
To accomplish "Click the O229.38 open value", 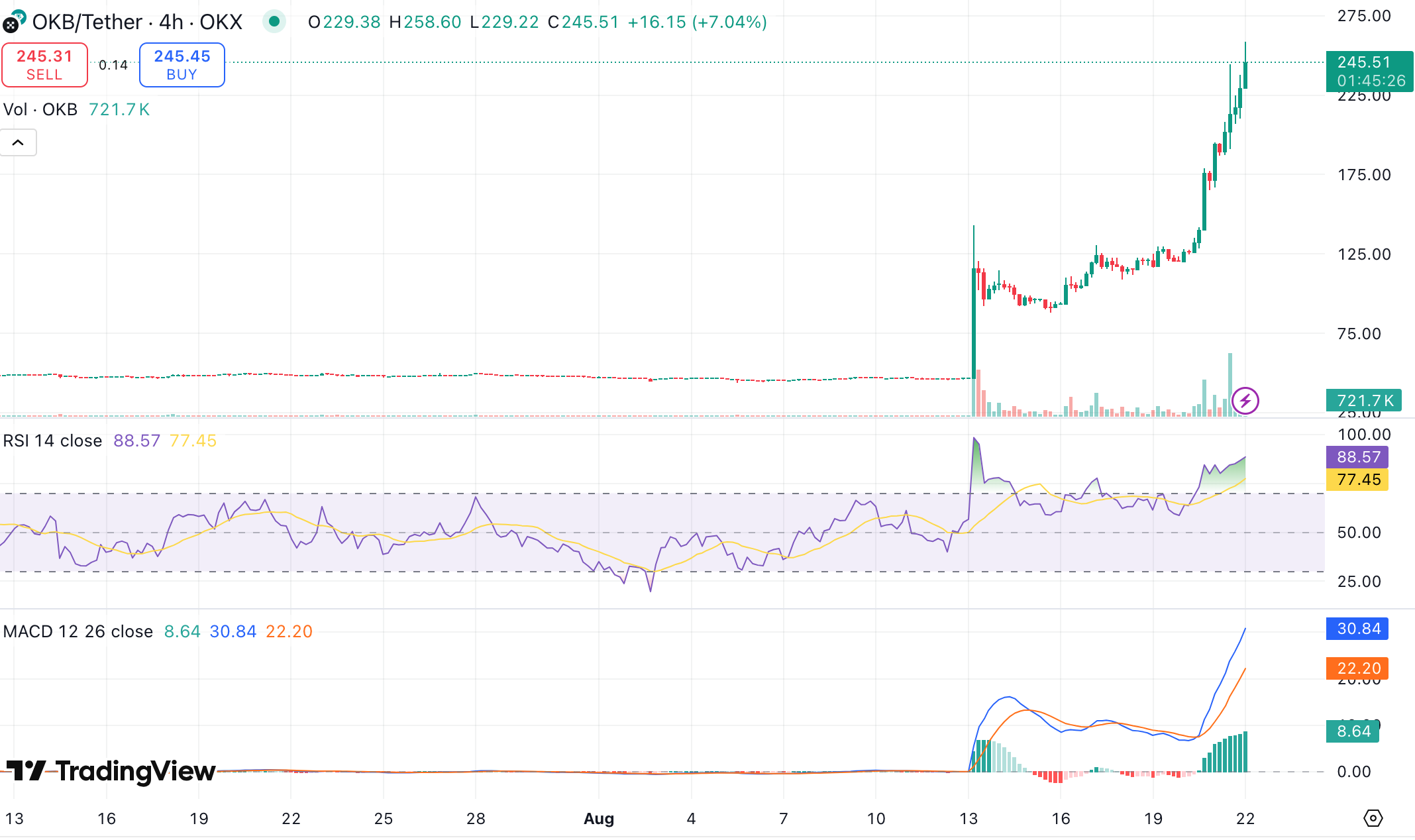I will pos(344,22).
